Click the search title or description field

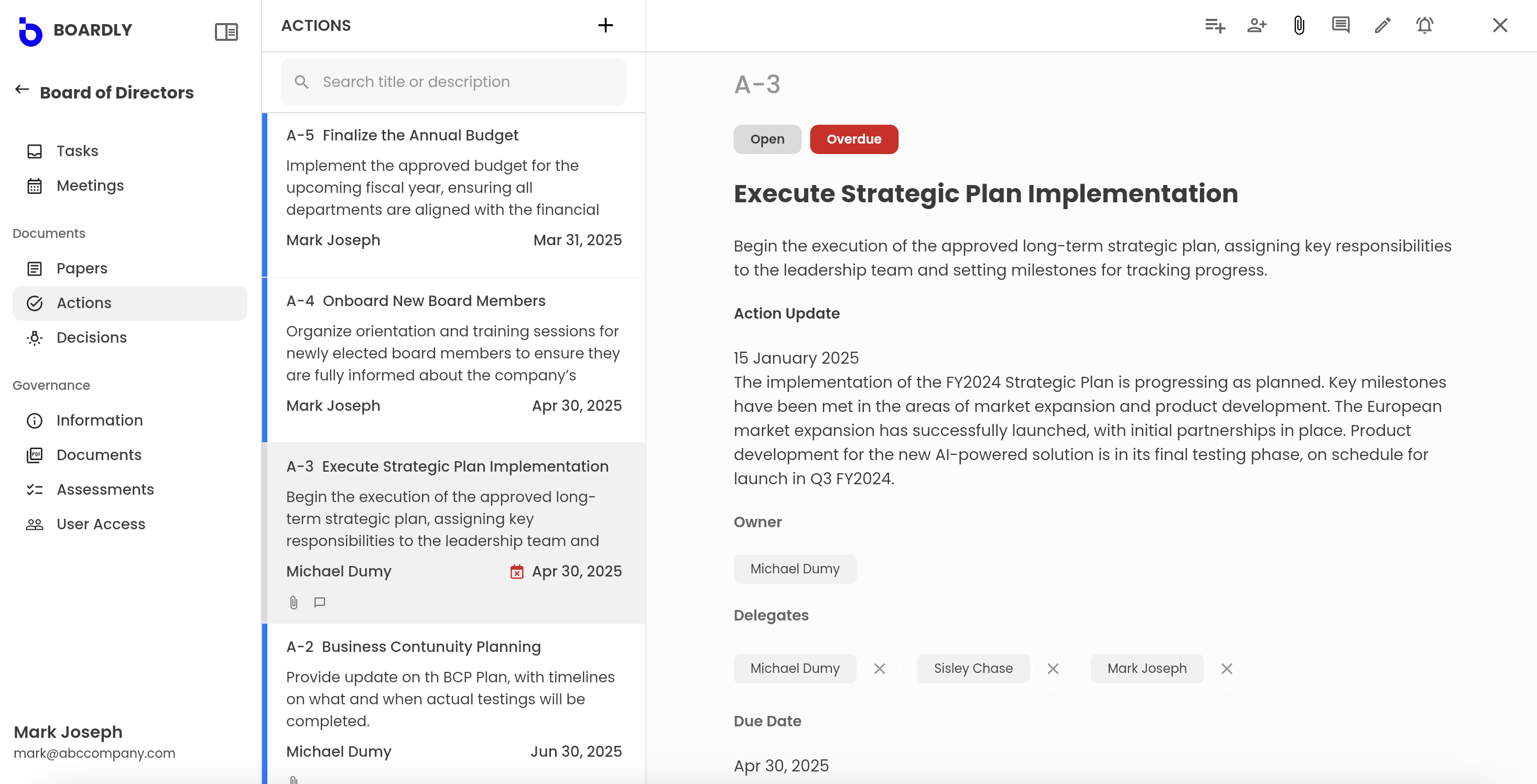point(453,82)
